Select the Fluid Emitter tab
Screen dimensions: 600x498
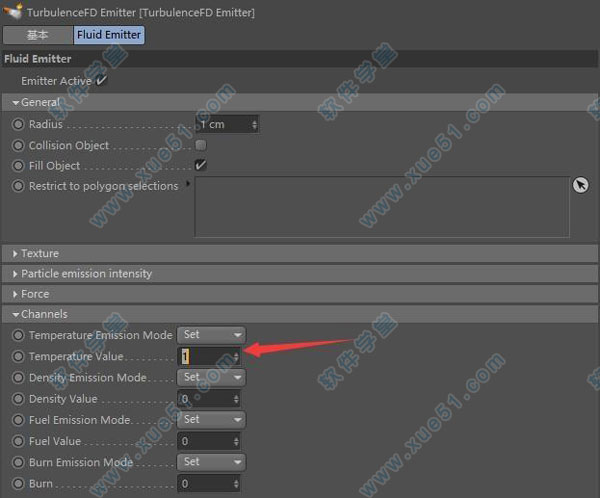109,35
